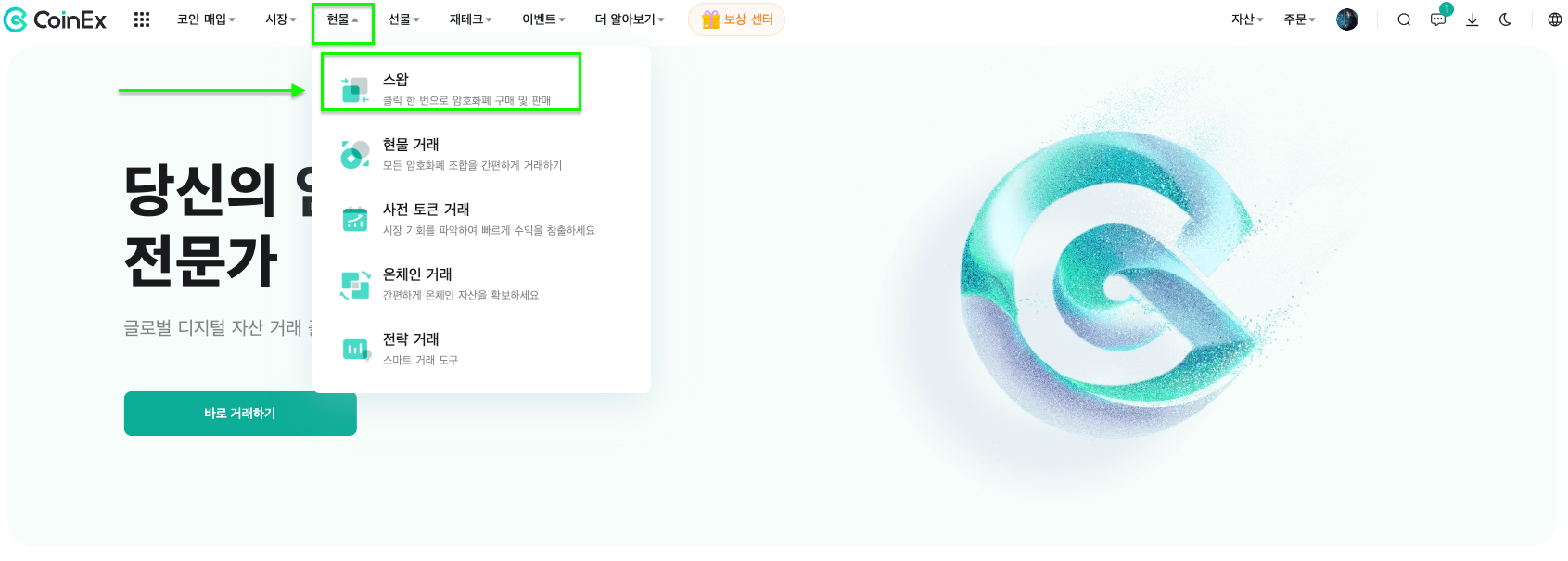The width and height of the screenshot is (1568, 561).
Task: Expand the 선물 dropdown
Action: click(403, 19)
